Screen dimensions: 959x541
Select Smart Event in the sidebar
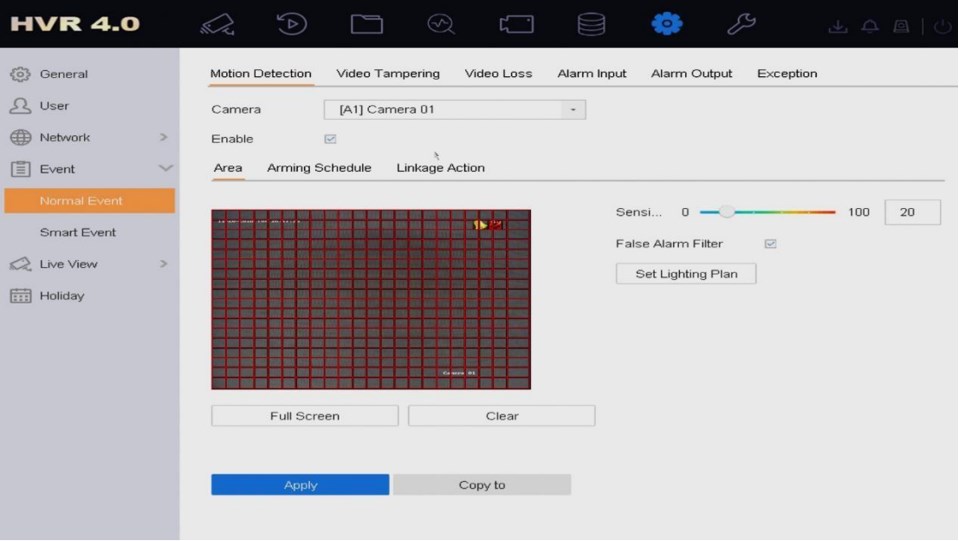click(78, 233)
